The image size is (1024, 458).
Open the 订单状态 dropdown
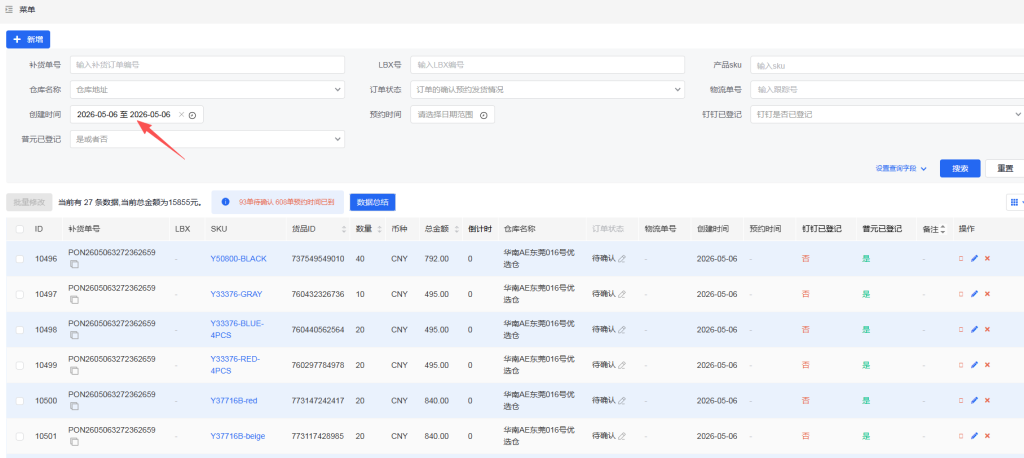(547, 90)
